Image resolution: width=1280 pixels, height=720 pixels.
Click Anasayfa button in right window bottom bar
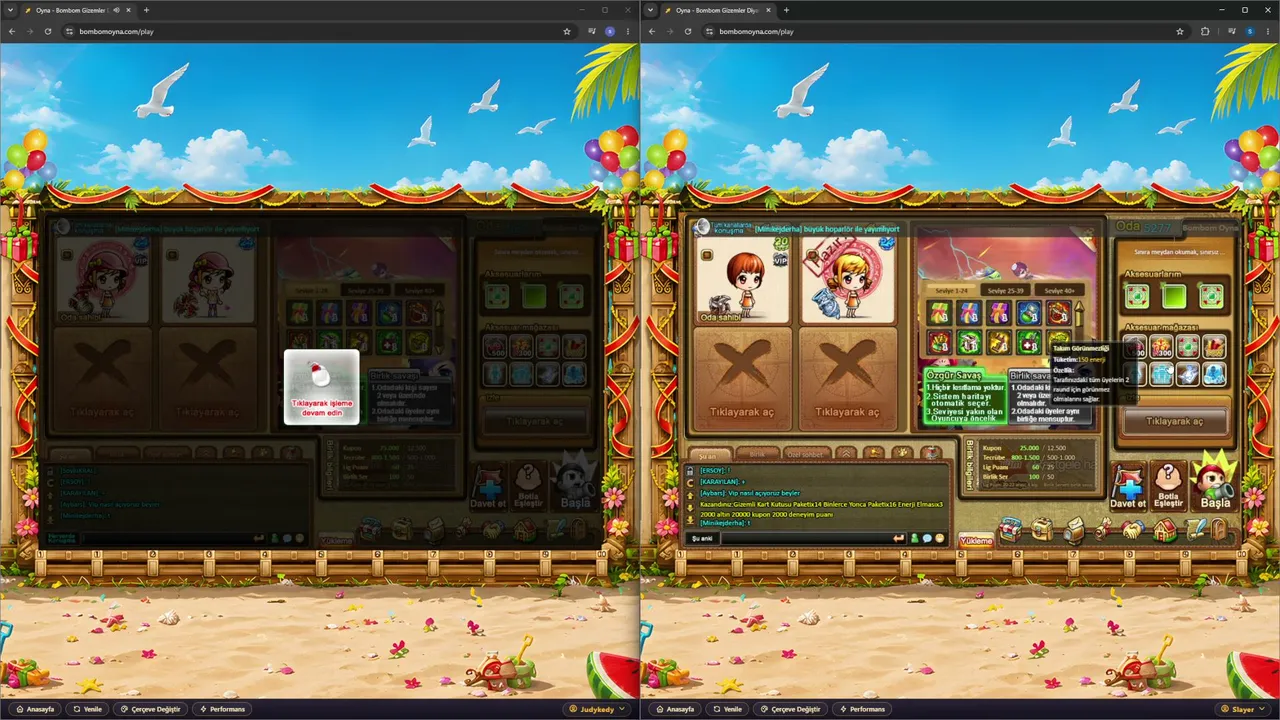(674, 709)
